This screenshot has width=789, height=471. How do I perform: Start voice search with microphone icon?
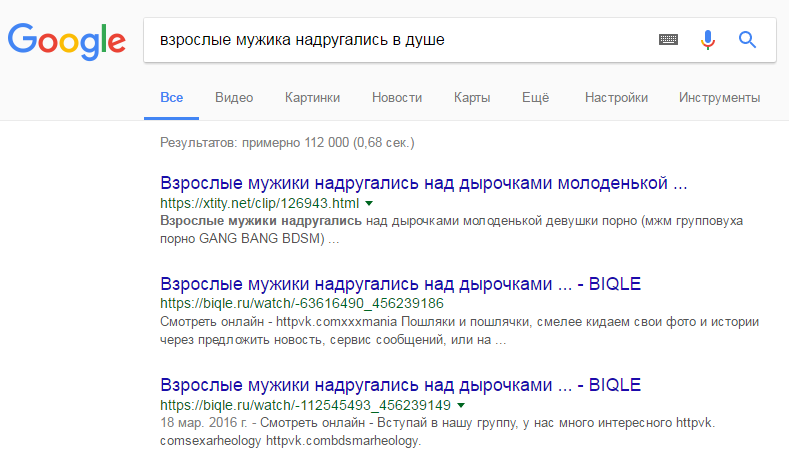[707, 40]
